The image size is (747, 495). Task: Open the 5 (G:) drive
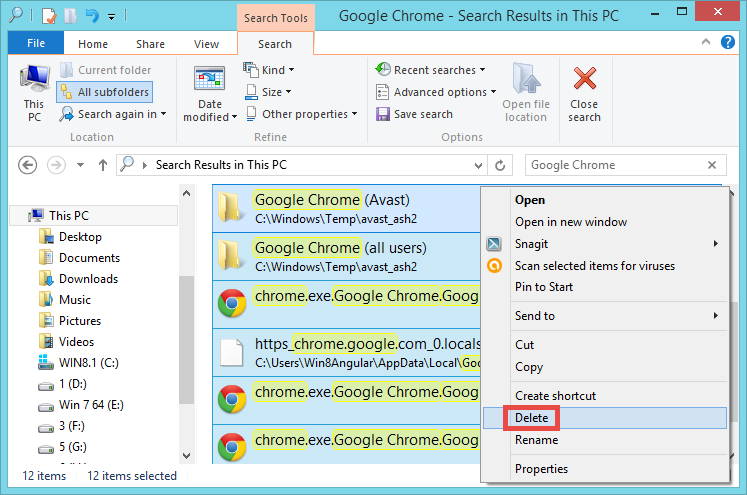(x=63, y=446)
